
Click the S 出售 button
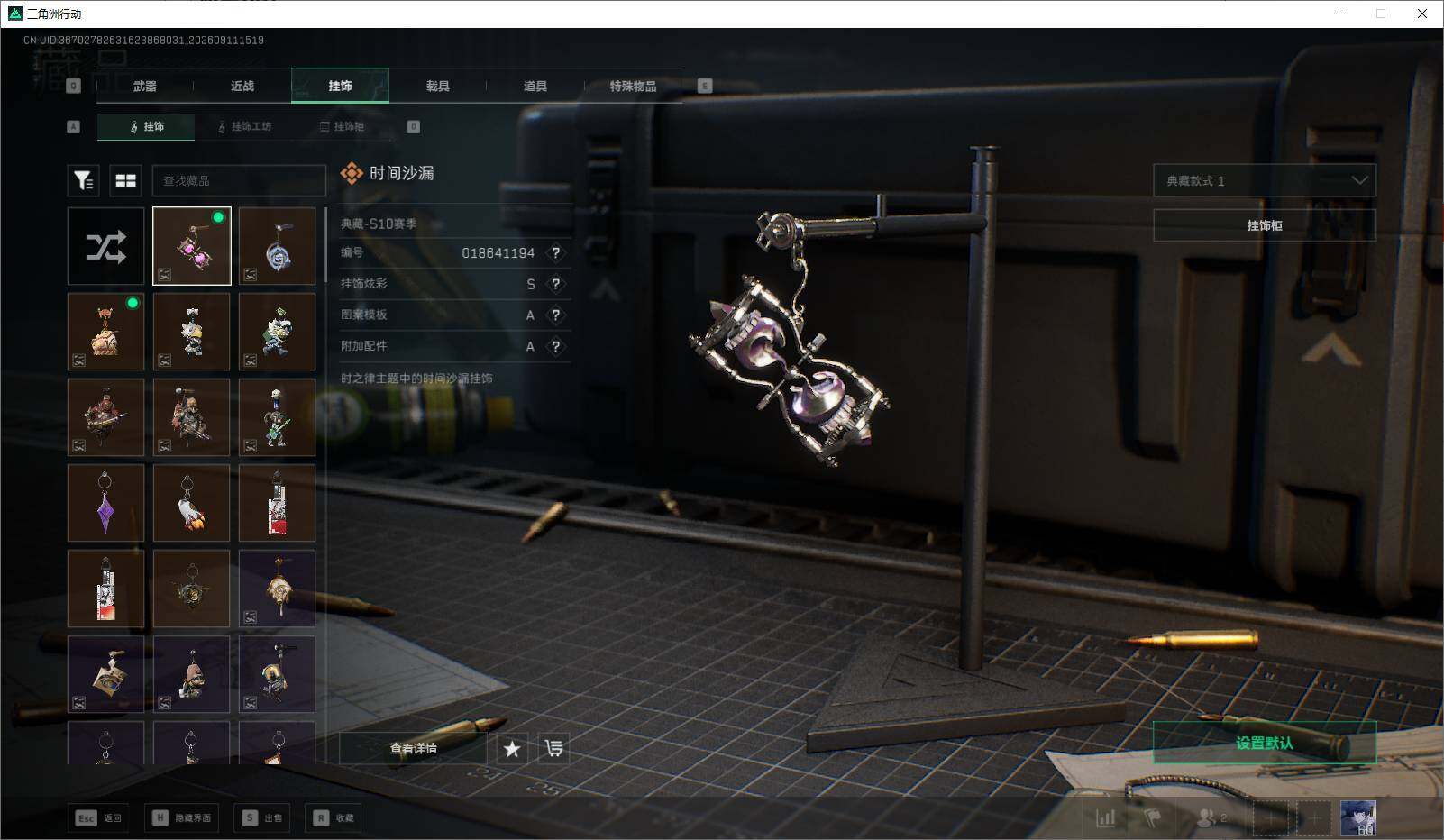tap(262, 817)
